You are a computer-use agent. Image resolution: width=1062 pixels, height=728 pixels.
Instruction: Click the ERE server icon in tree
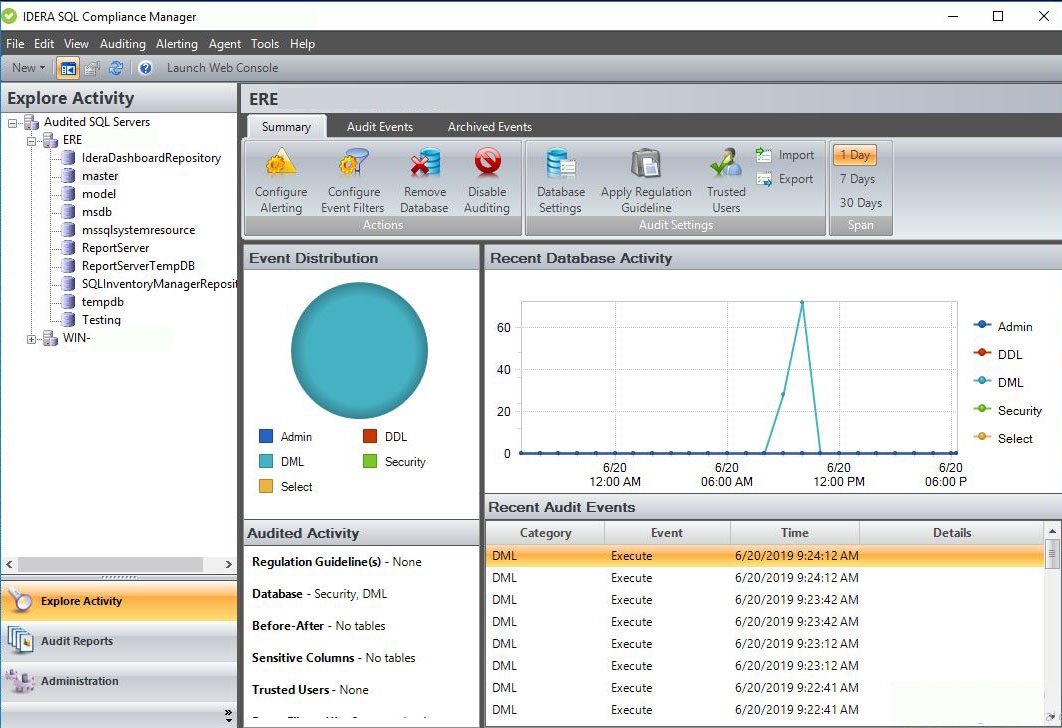tap(50, 140)
